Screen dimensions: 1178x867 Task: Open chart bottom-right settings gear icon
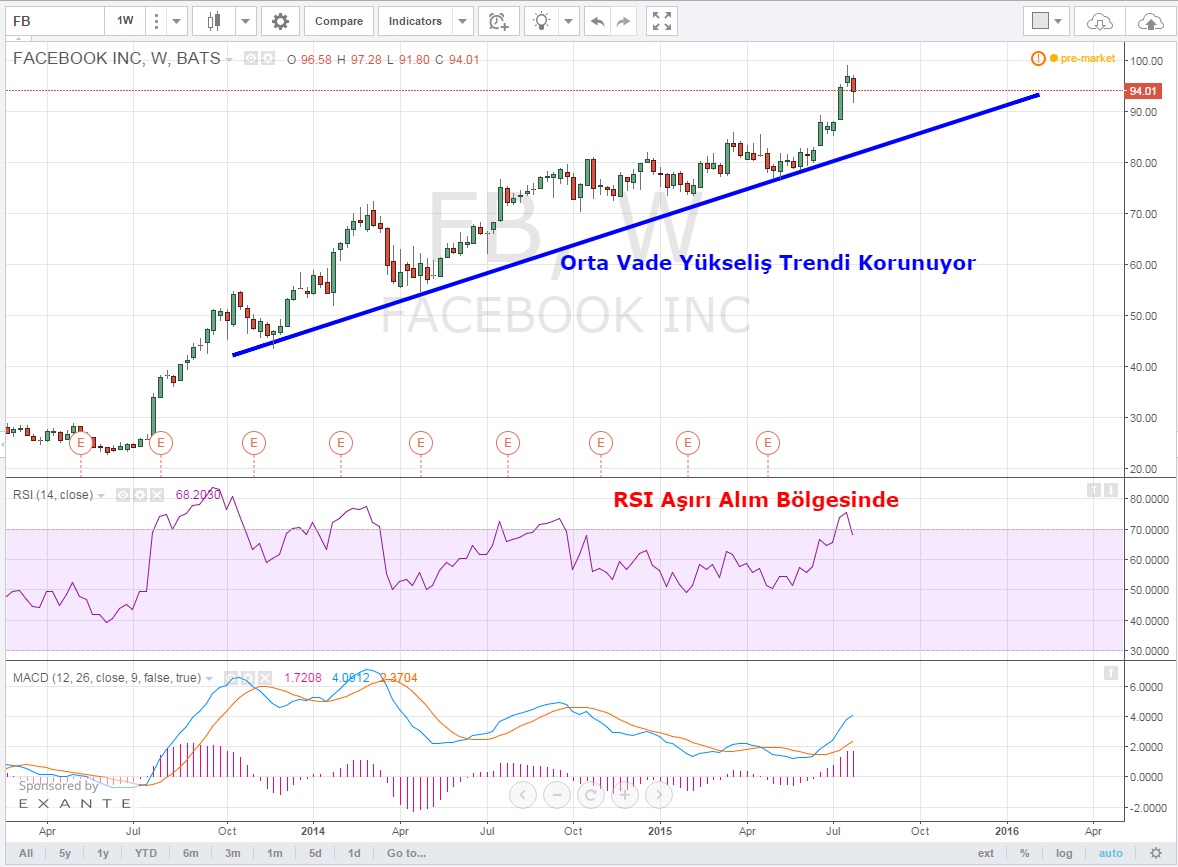1156,853
